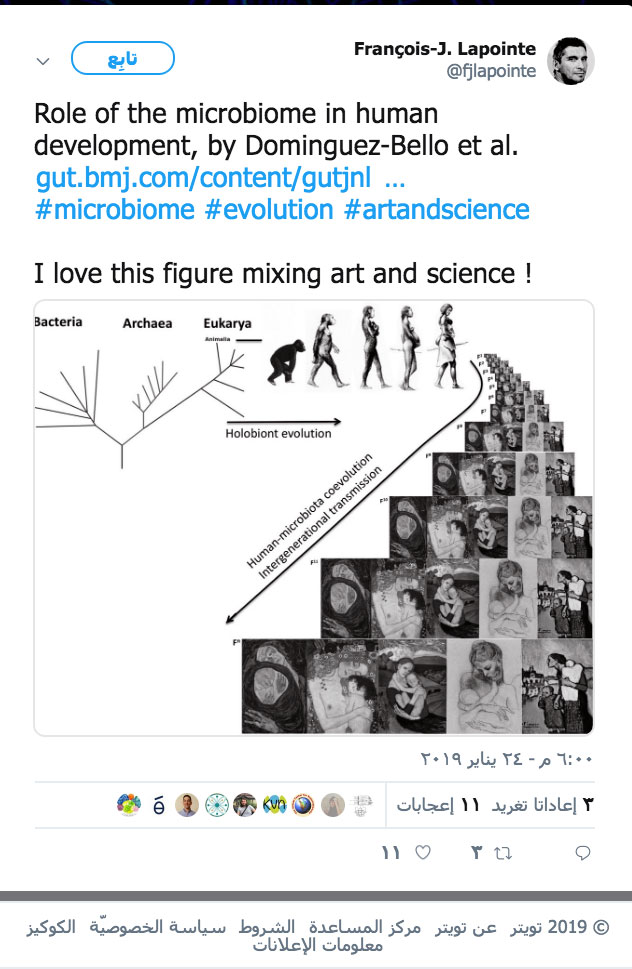Like the tweet with the heart icon

tap(423, 853)
